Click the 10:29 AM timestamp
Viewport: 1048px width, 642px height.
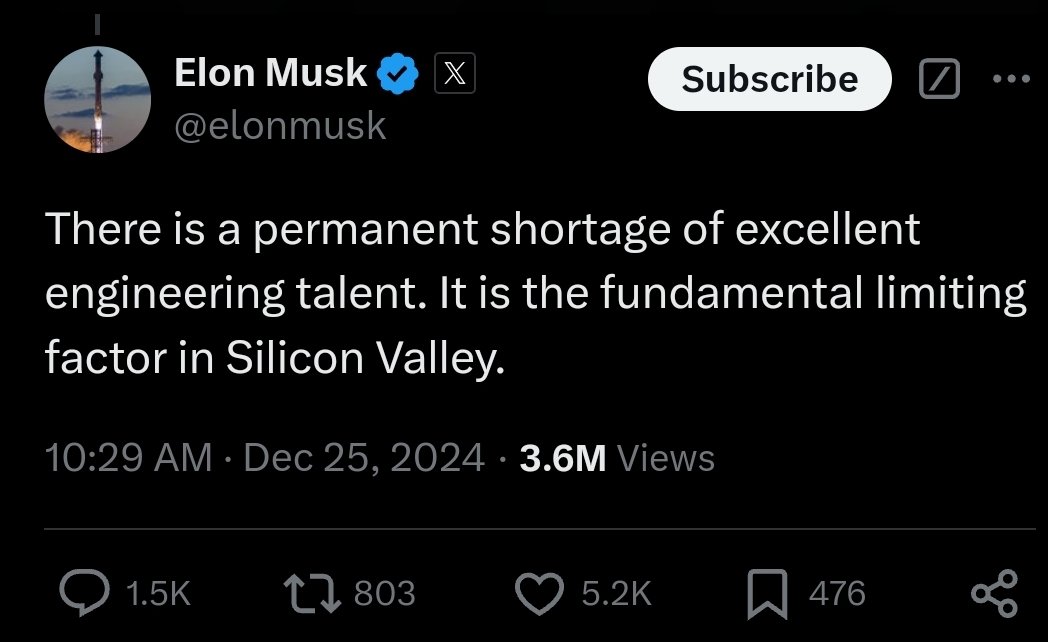pos(128,458)
